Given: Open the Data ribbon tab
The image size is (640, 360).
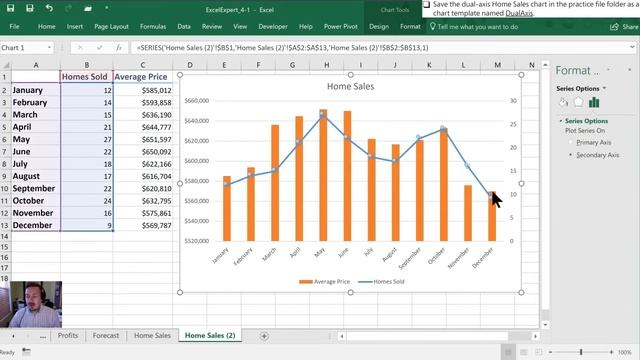Looking at the screenshot, I should pyautogui.click(x=184, y=27).
